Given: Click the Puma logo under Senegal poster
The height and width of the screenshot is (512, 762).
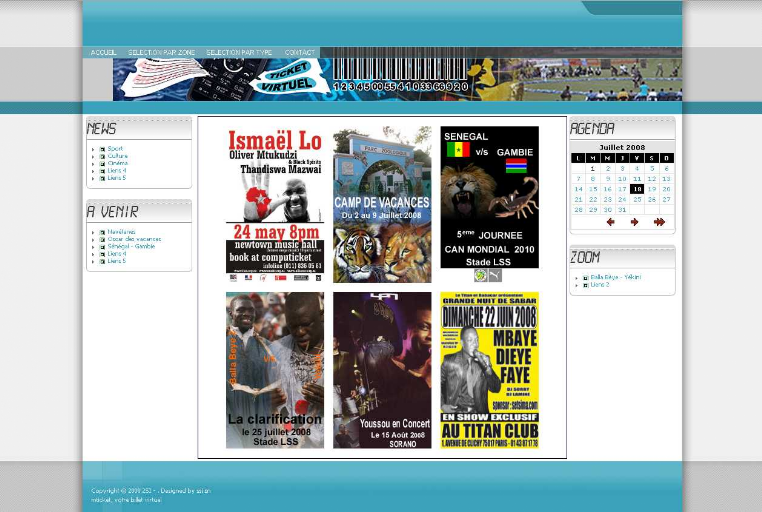Looking at the screenshot, I should click(495, 275).
